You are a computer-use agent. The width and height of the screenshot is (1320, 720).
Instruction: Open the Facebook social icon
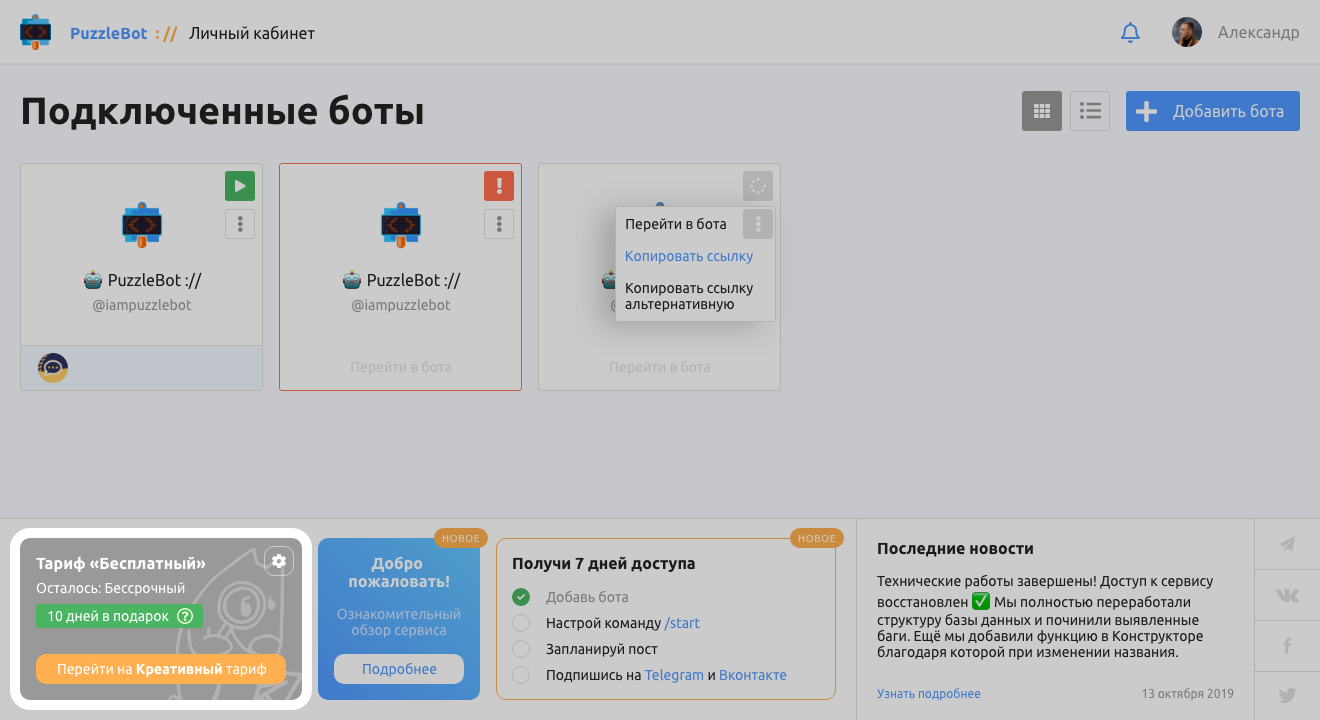(1287, 646)
